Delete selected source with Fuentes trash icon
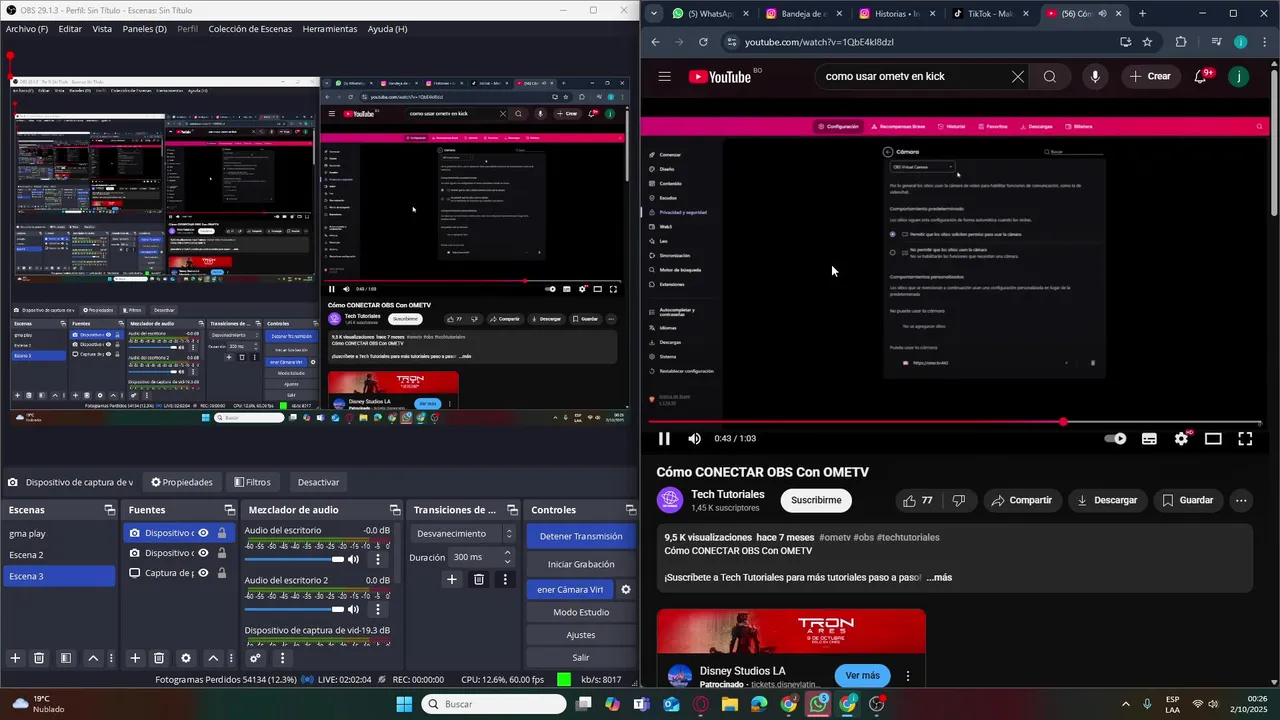 coord(159,658)
